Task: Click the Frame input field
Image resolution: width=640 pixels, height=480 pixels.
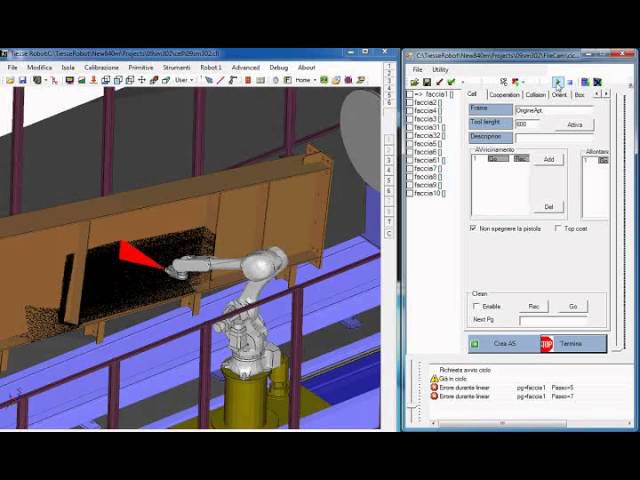Action: [554, 110]
